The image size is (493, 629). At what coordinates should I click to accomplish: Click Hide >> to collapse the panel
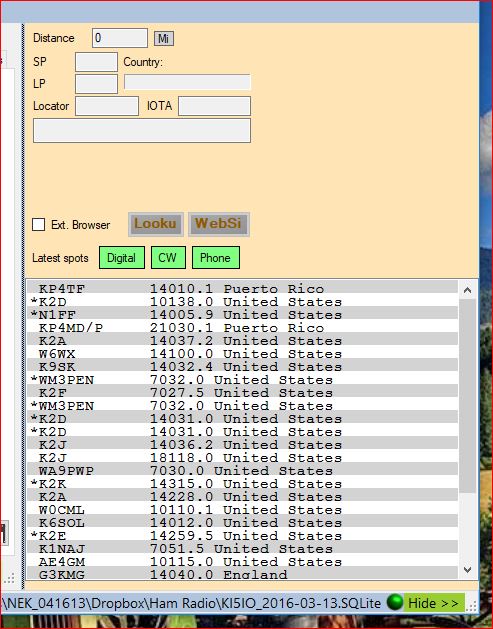434,603
